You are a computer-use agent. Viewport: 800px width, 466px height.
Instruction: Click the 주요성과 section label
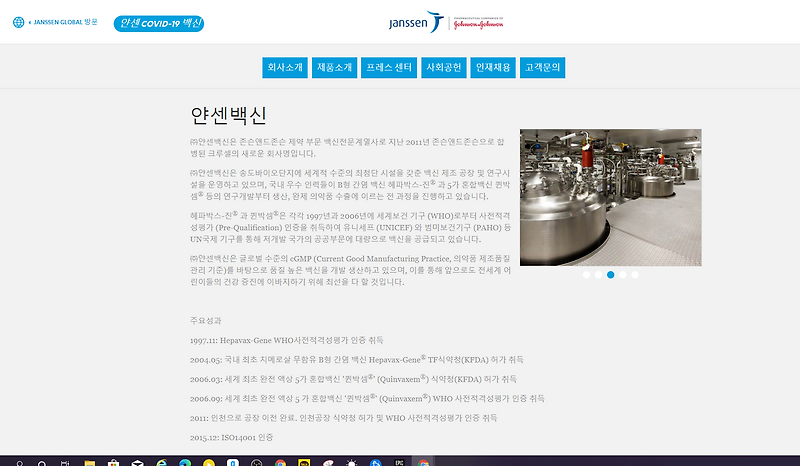(x=206, y=321)
